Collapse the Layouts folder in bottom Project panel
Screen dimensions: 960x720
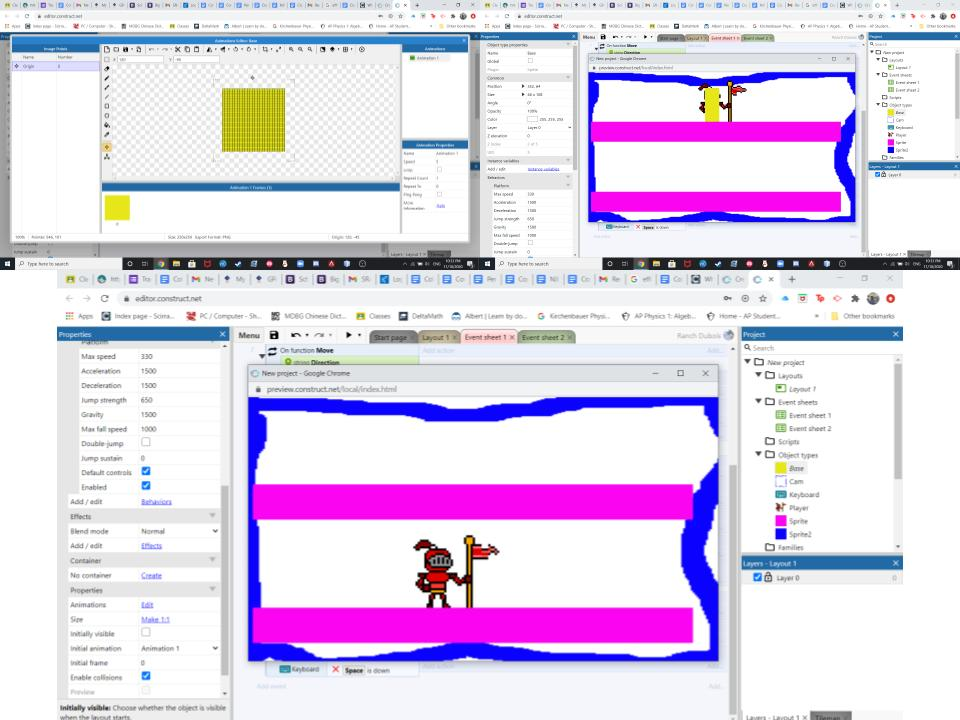click(x=759, y=375)
